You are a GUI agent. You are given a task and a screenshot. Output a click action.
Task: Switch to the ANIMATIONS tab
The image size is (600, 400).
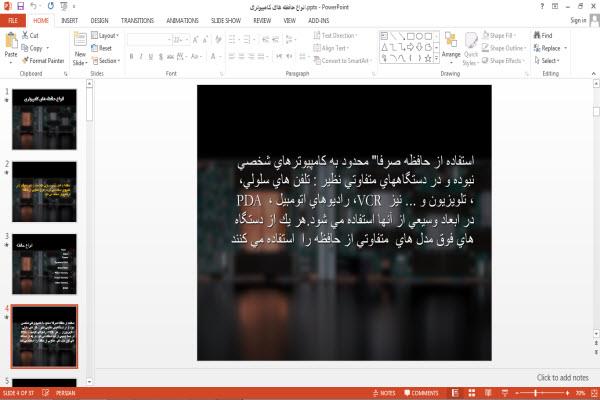click(182, 20)
